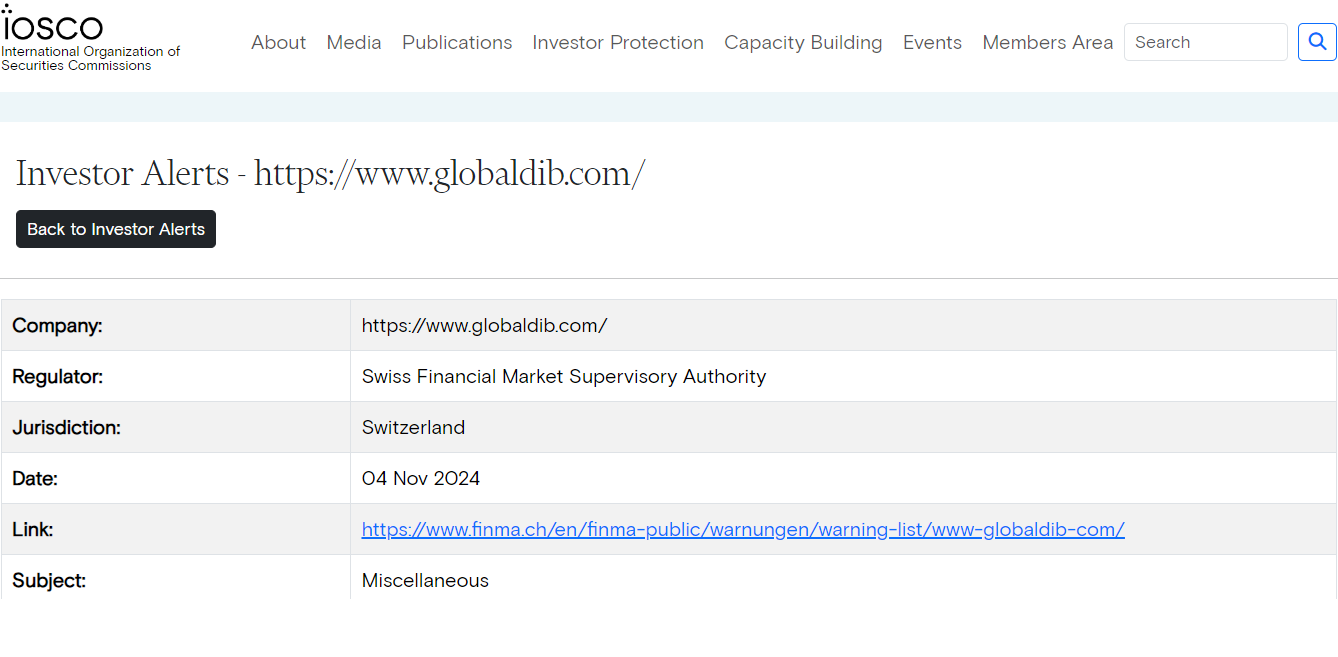Select Investor Protection in navigation bar
Screen dimensions: 1338x657
[618, 42]
